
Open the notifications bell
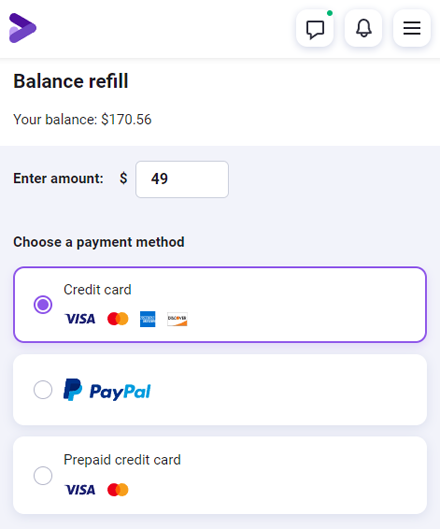point(363,28)
